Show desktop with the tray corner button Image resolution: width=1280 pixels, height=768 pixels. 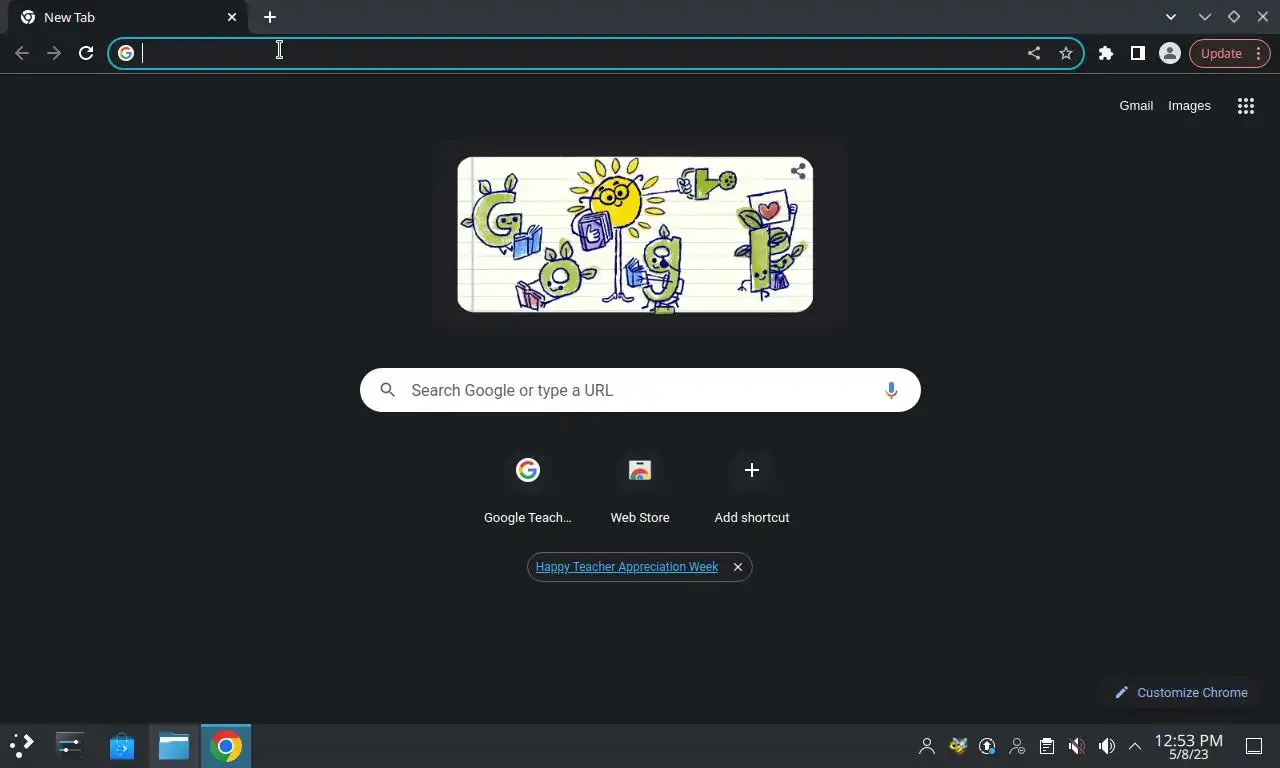click(x=1254, y=746)
